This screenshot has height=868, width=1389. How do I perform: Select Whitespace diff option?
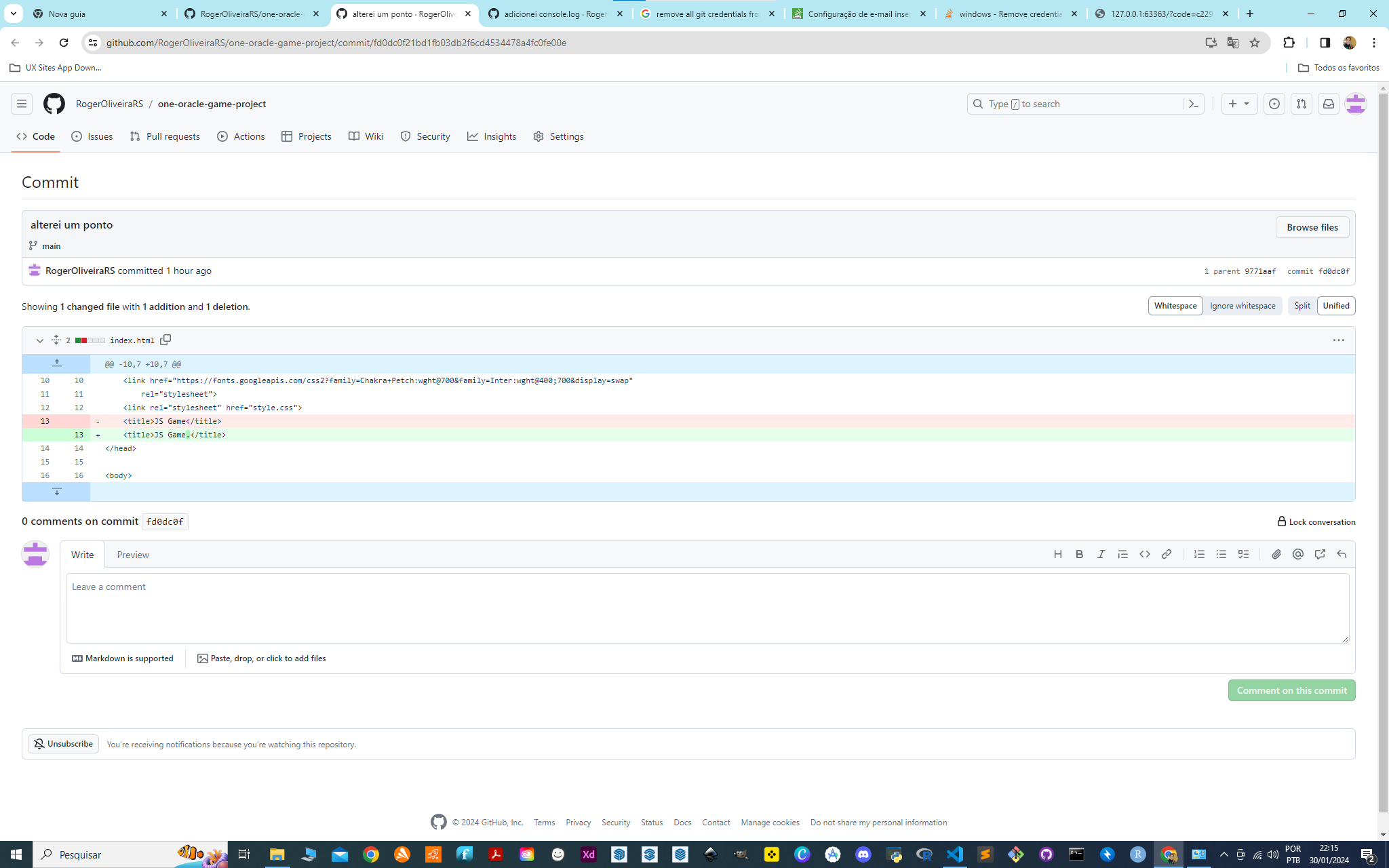click(x=1175, y=306)
